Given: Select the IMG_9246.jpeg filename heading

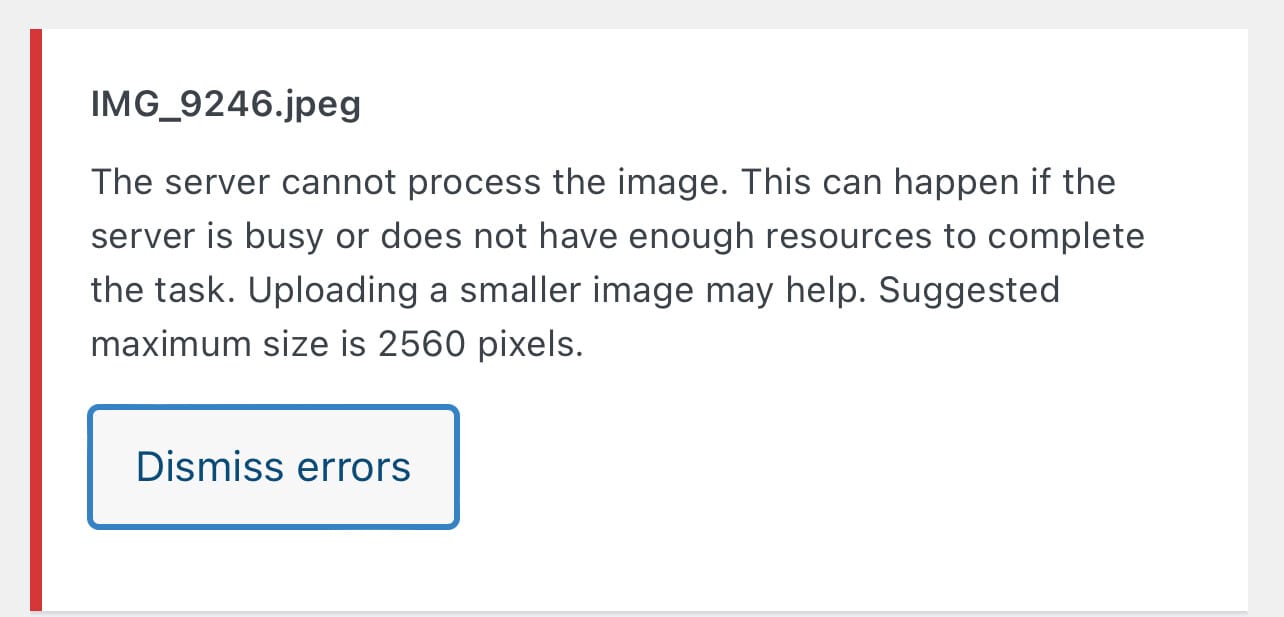Looking at the screenshot, I should tap(225, 103).
